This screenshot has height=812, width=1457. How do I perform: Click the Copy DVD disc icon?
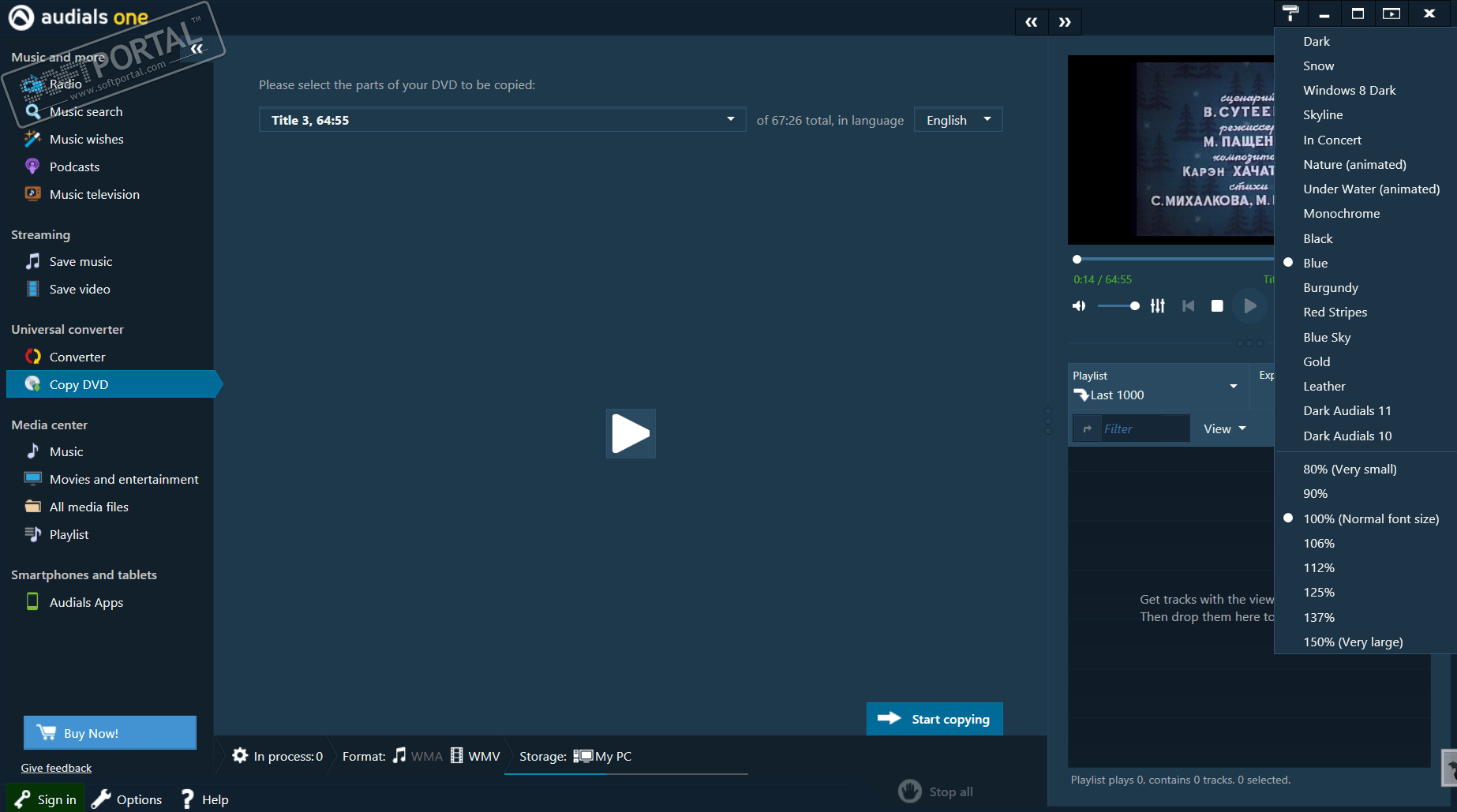pos(32,384)
